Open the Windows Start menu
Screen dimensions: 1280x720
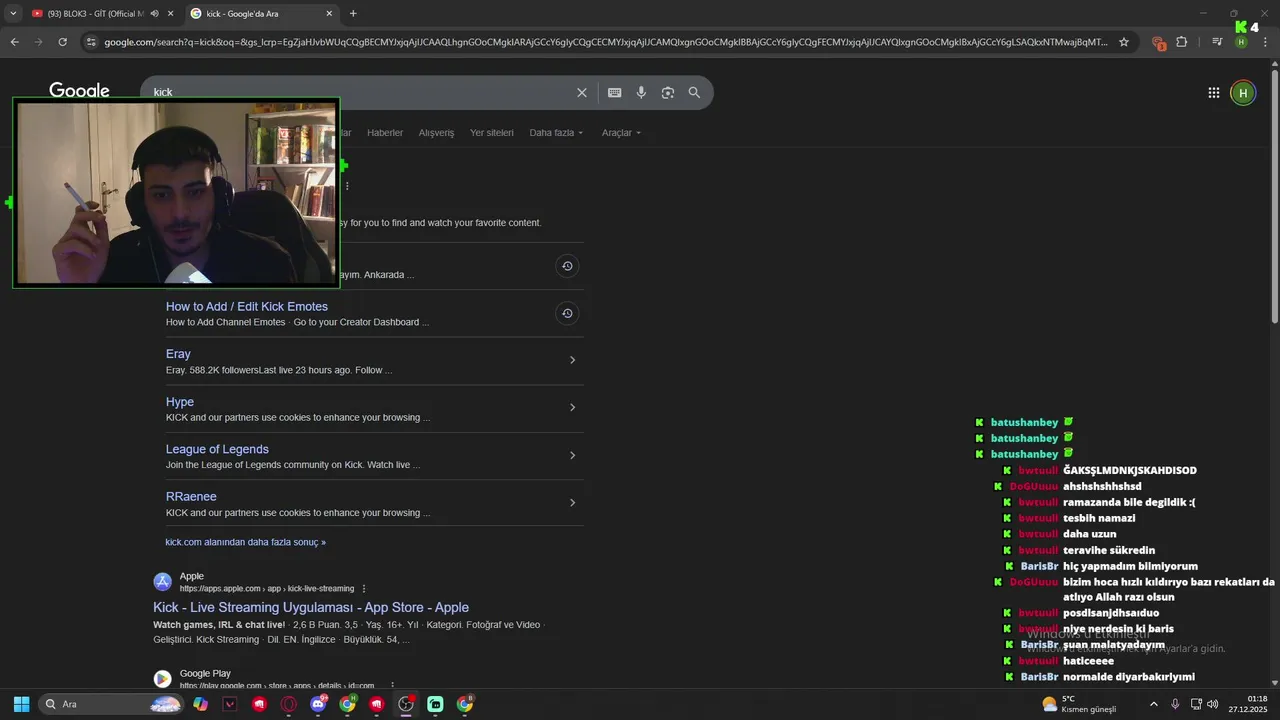coord(21,704)
